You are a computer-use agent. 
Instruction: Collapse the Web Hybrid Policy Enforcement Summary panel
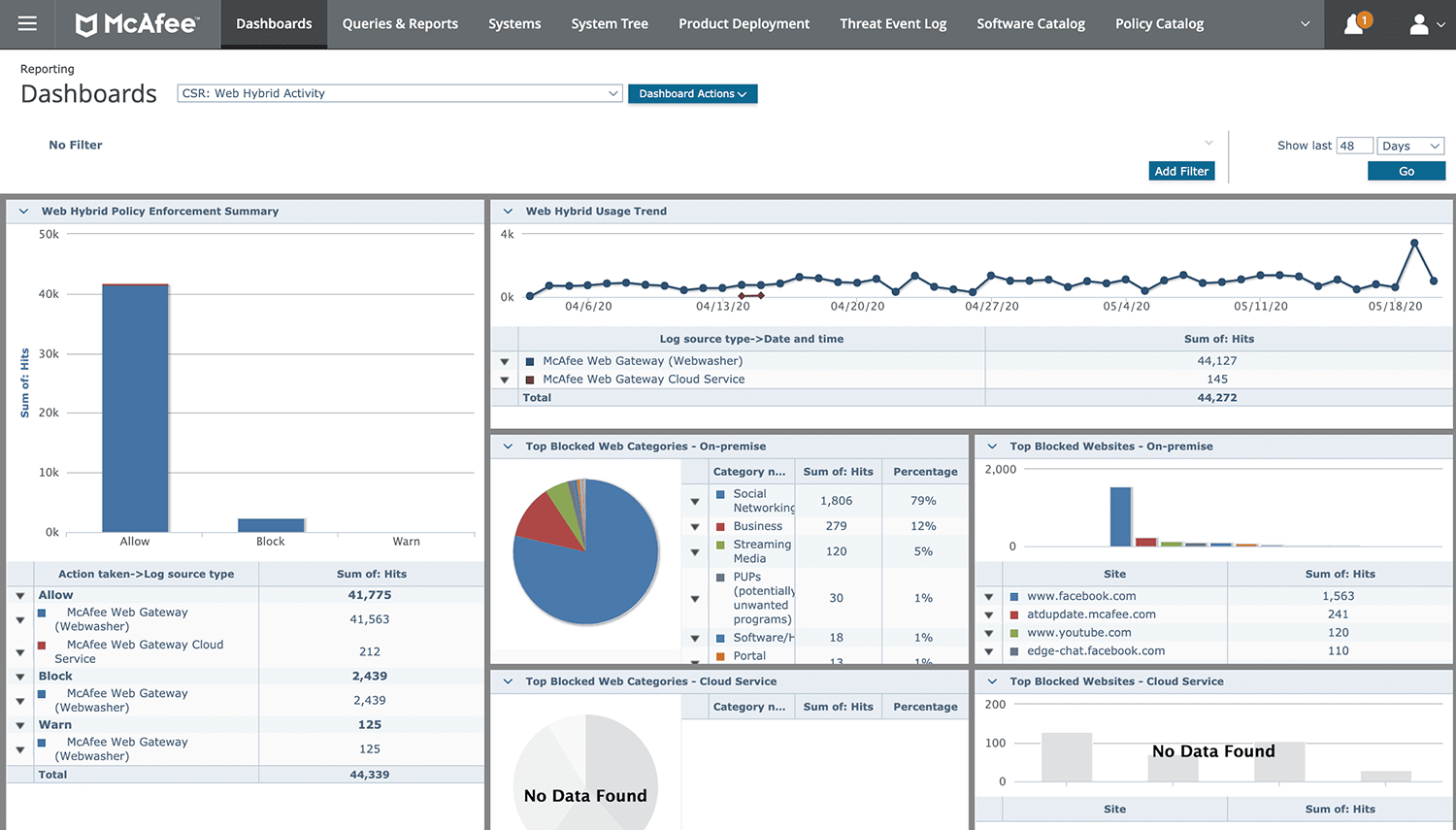(x=23, y=211)
